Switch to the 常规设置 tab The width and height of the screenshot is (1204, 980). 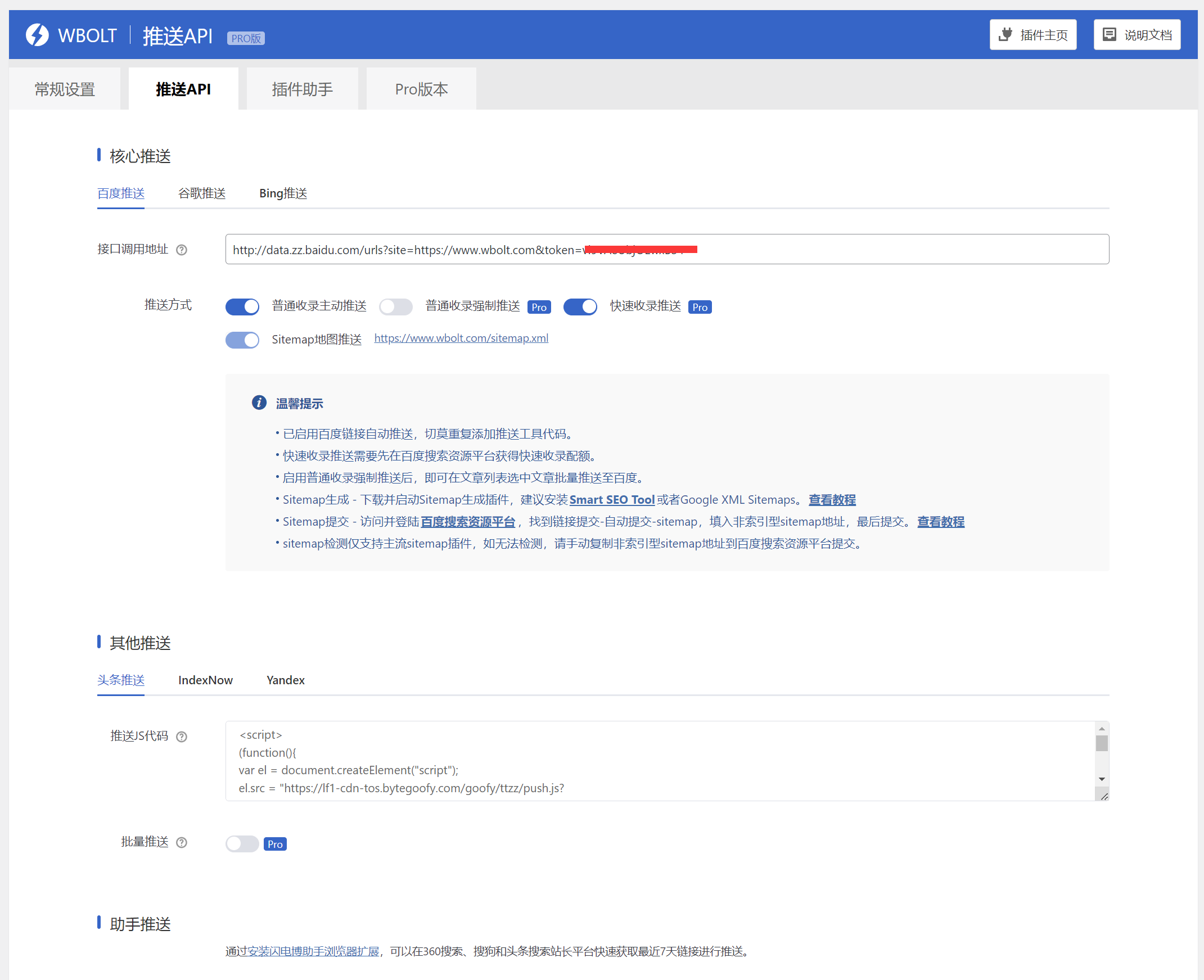coord(65,89)
